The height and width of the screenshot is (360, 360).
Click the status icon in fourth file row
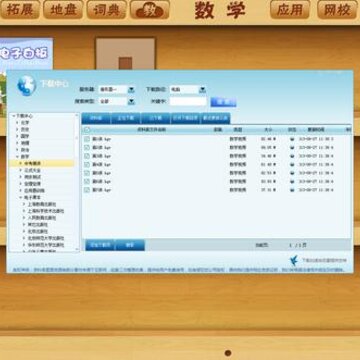292,164
